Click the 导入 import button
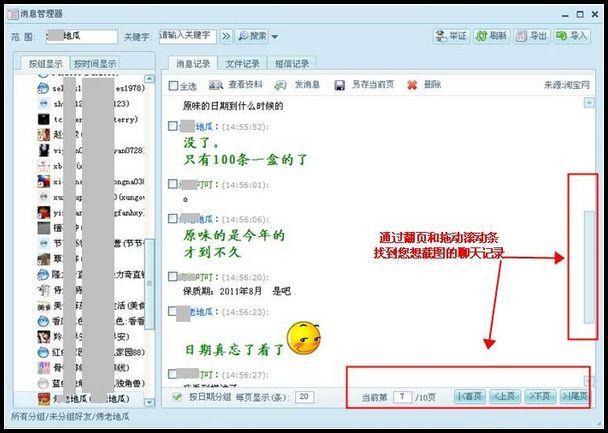 click(570, 36)
